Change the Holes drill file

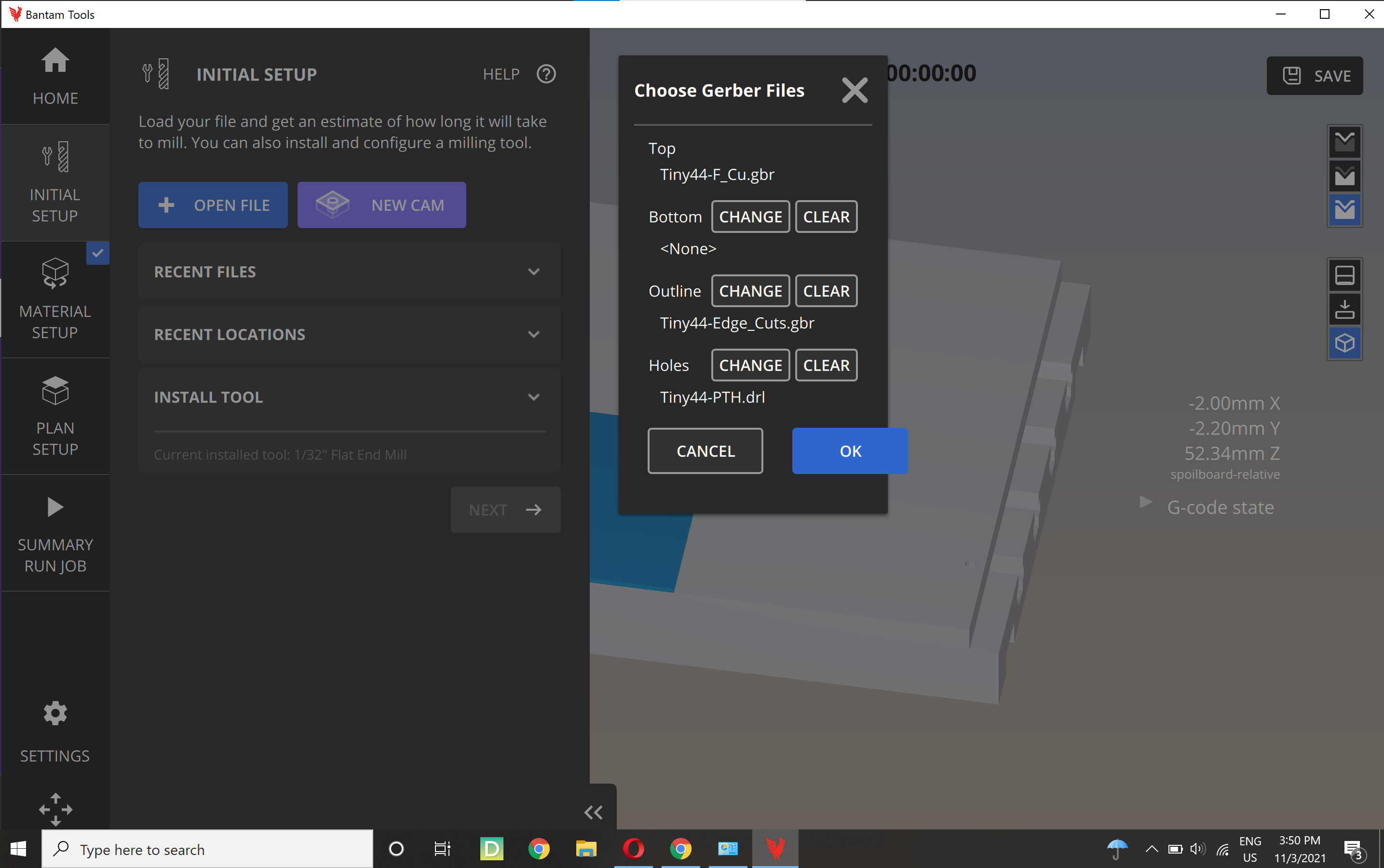pyautogui.click(x=750, y=365)
